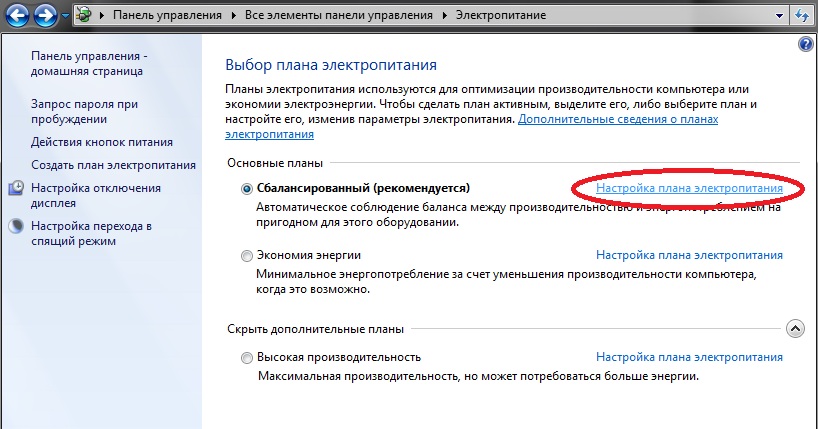Open Создать план электропитания in the sidebar
This screenshot has height=429, width=819.
(x=113, y=165)
